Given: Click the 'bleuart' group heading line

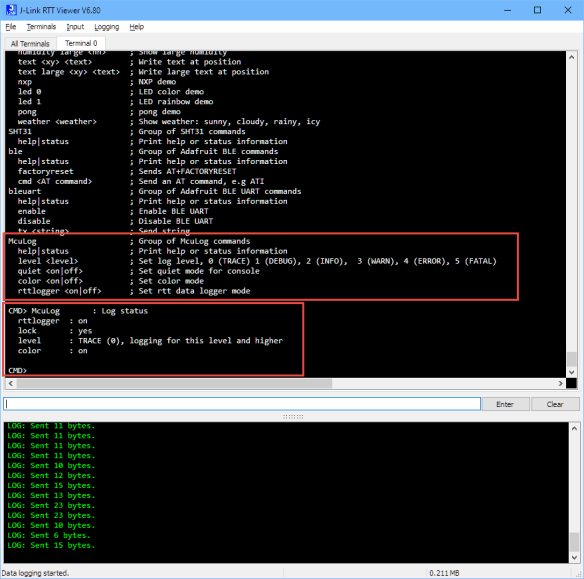Looking at the screenshot, I should (155, 191).
